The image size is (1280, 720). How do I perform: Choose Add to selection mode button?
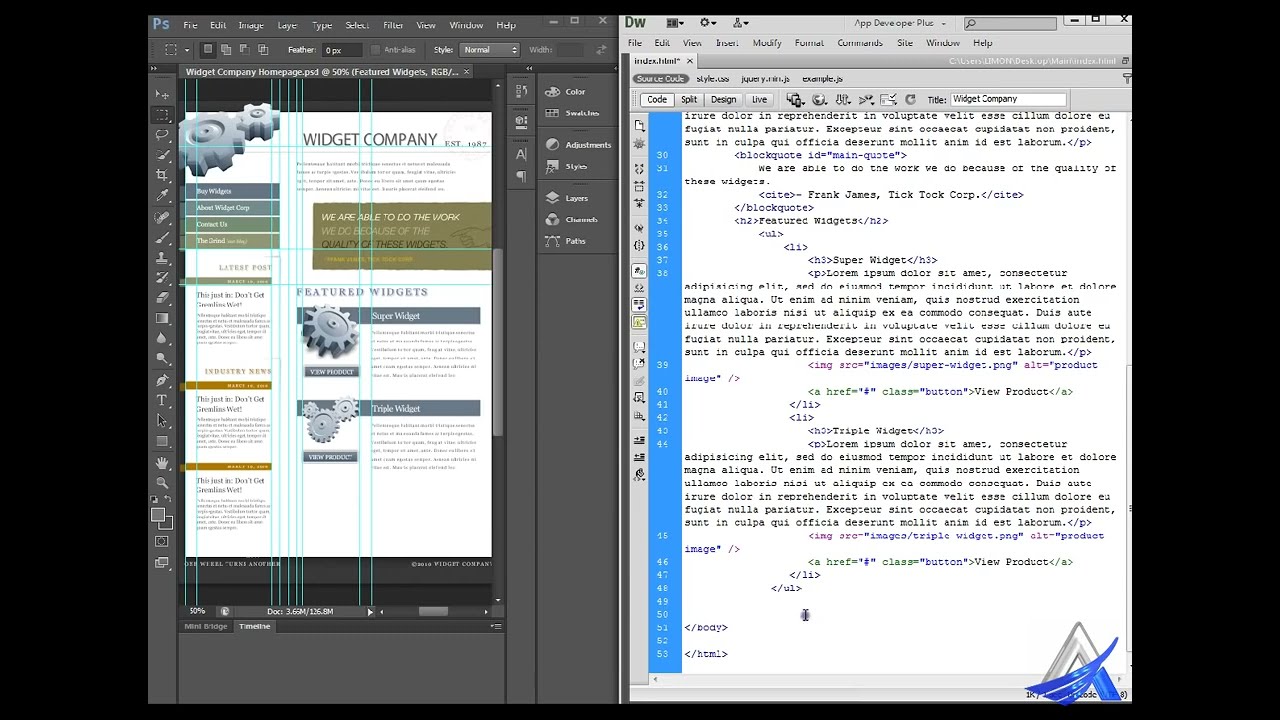click(226, 49)
